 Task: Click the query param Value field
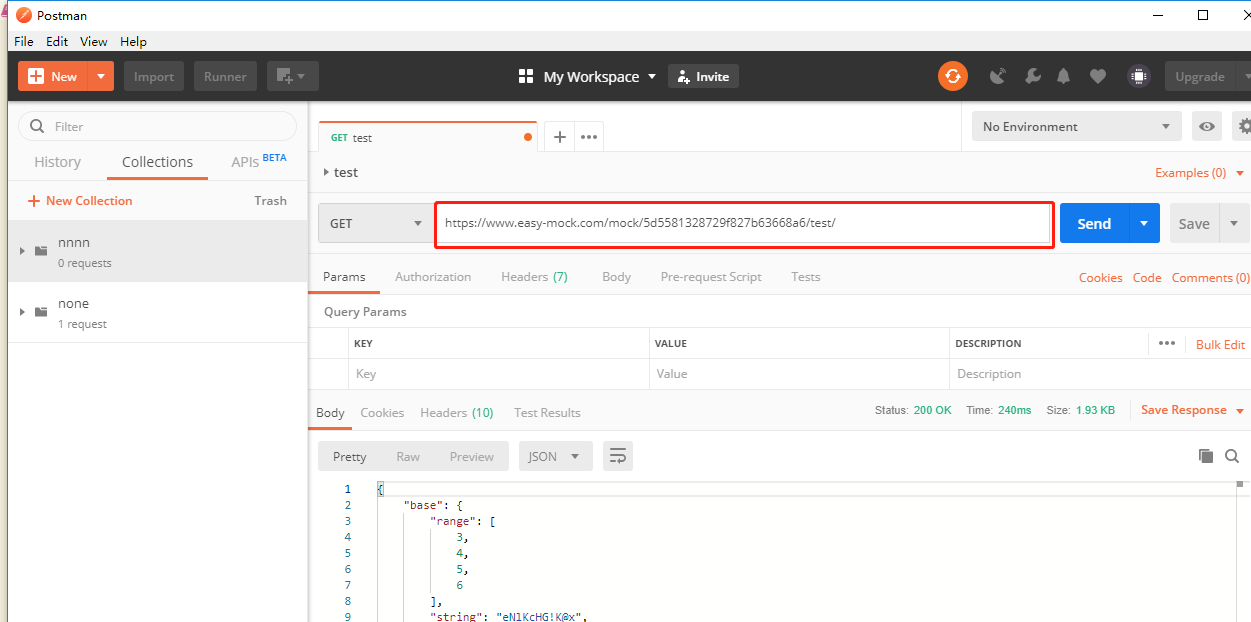799,374
